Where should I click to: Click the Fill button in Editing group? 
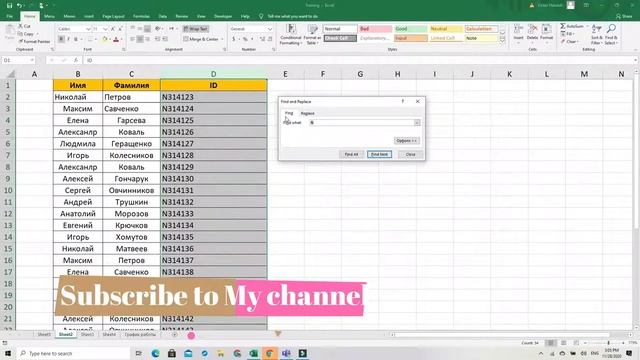point(568,34)
